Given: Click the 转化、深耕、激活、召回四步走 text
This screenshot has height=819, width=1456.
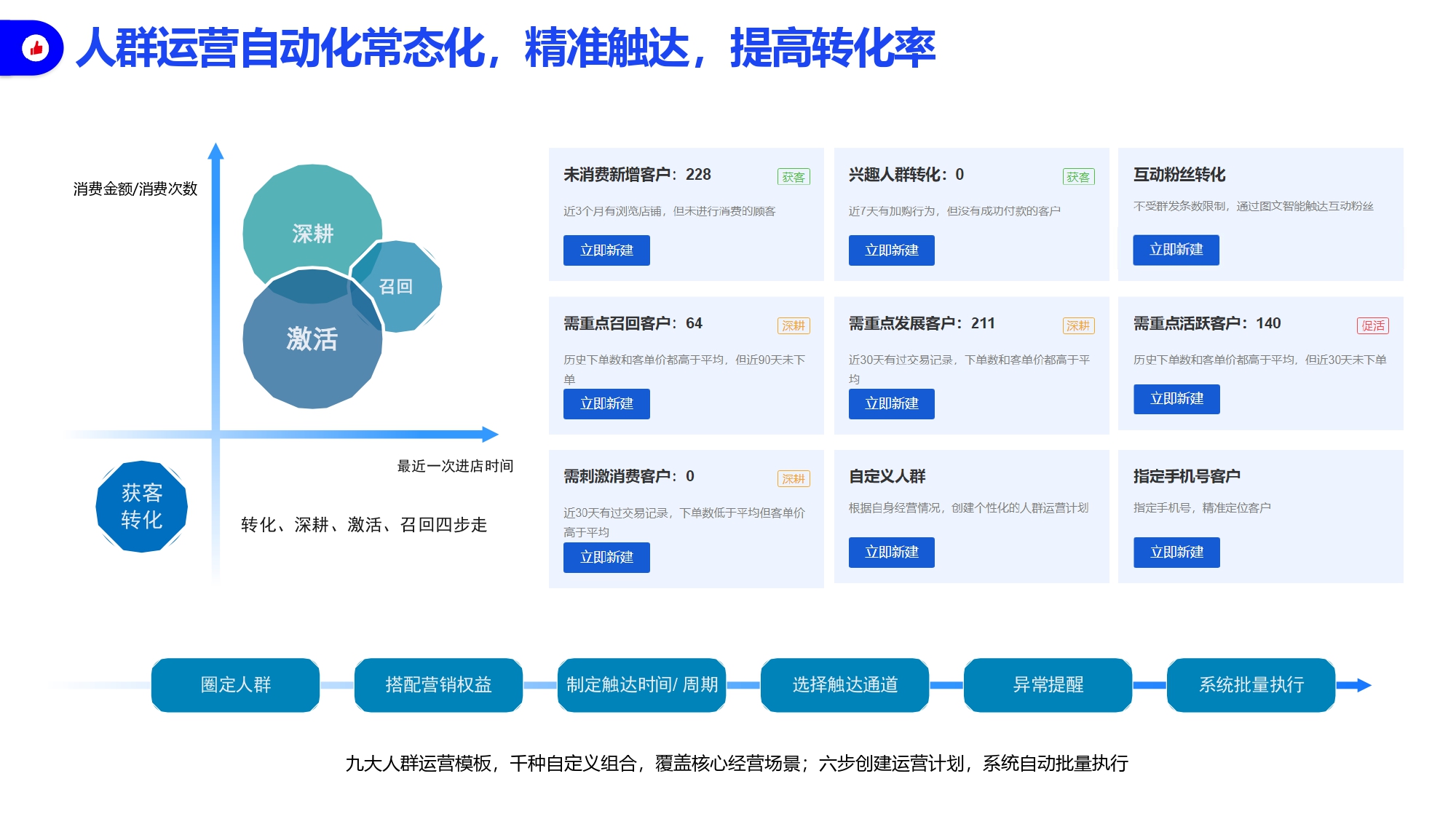Looking at the screenshot, I should click(x=364, y=525).
